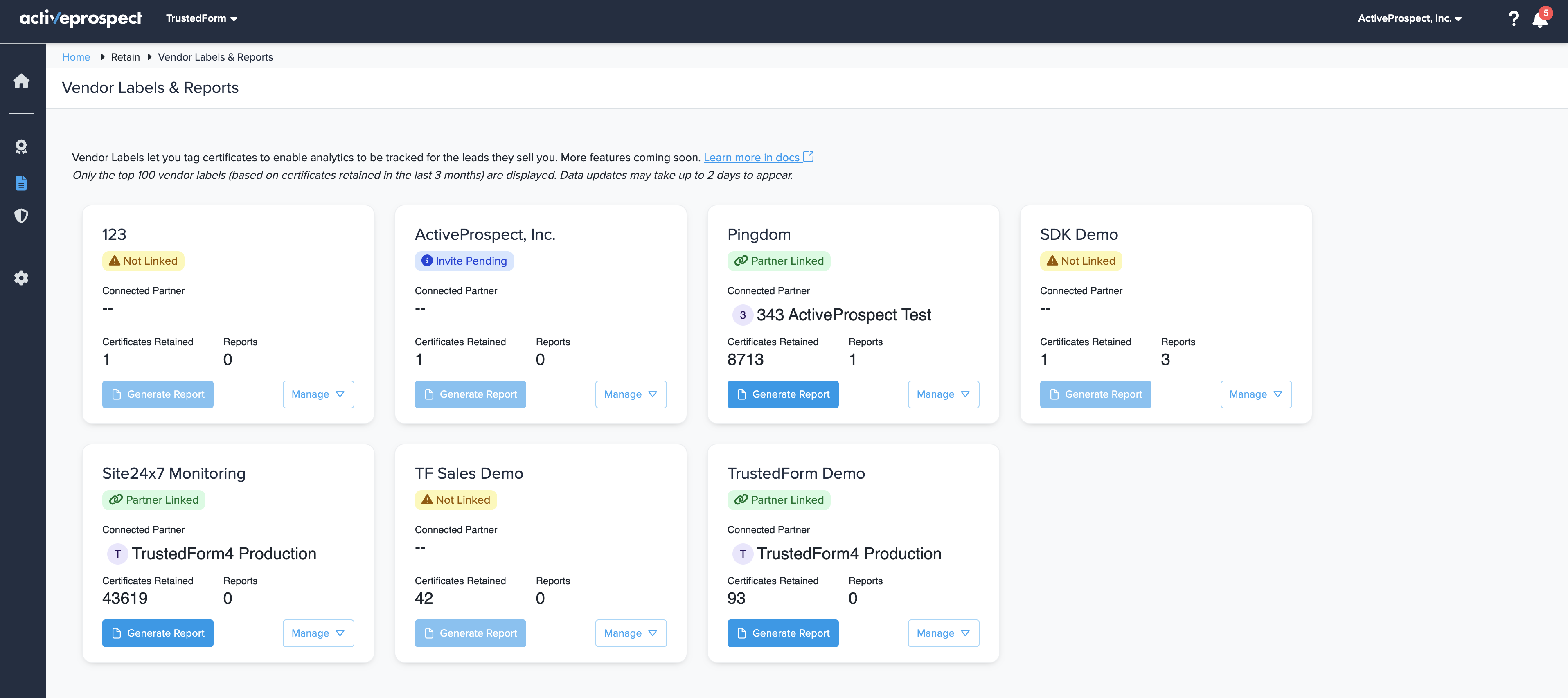Click SDK Demo's Reports count of 3
Viewport: 1568px width, 698px height.
pyautogui.click(x=1166, y=360)
